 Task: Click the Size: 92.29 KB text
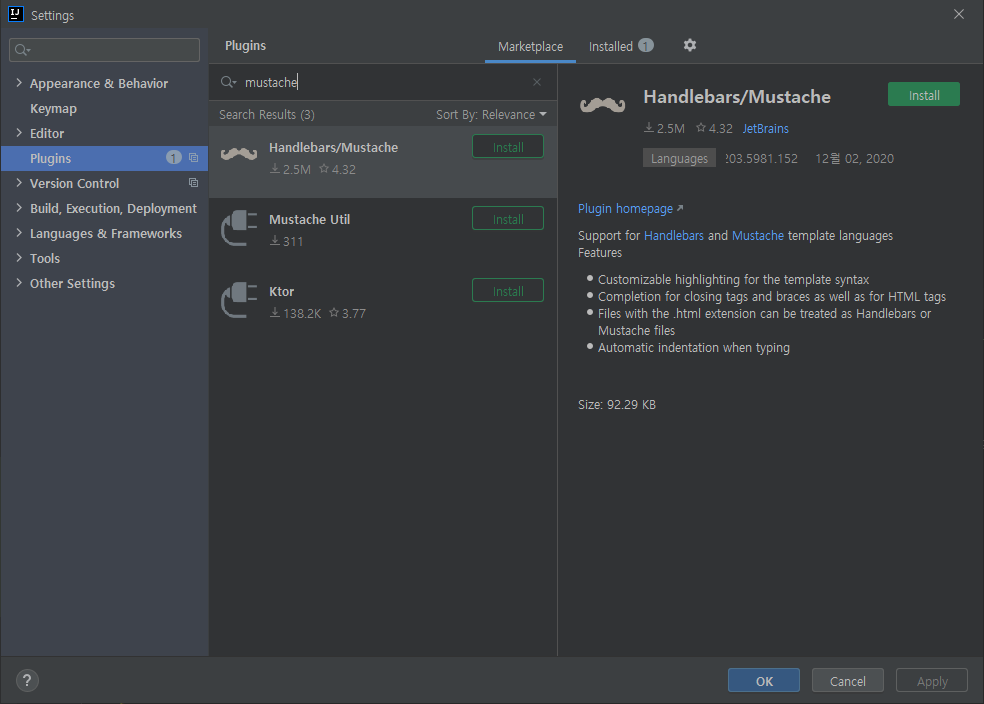617,405
